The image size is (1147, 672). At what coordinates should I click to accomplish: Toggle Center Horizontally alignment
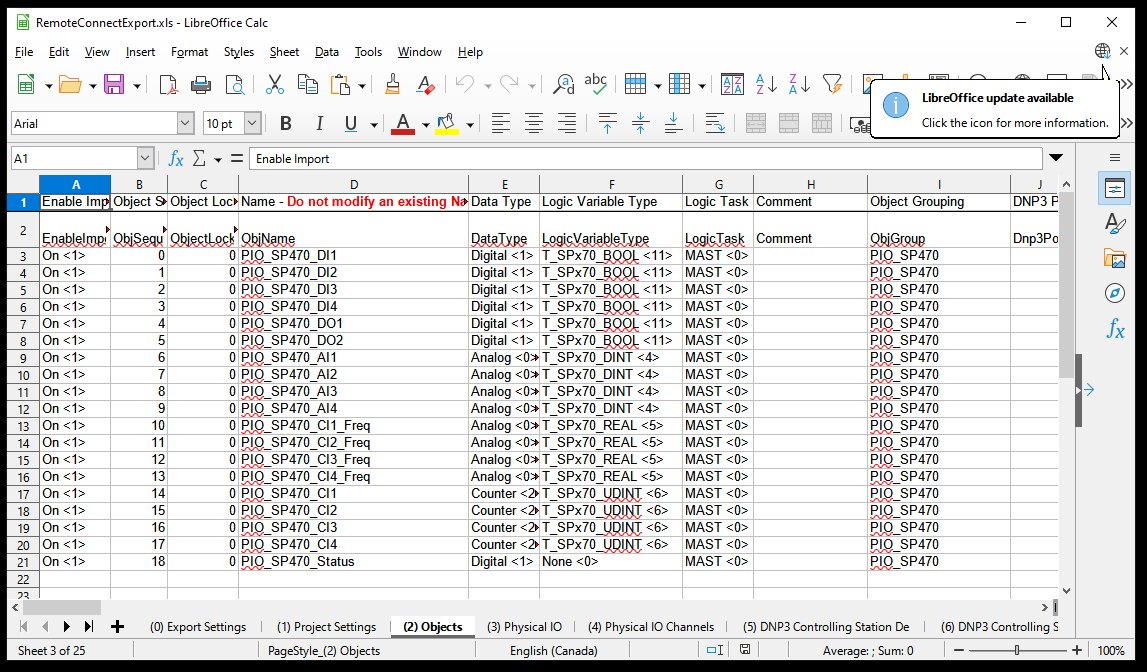534,124
